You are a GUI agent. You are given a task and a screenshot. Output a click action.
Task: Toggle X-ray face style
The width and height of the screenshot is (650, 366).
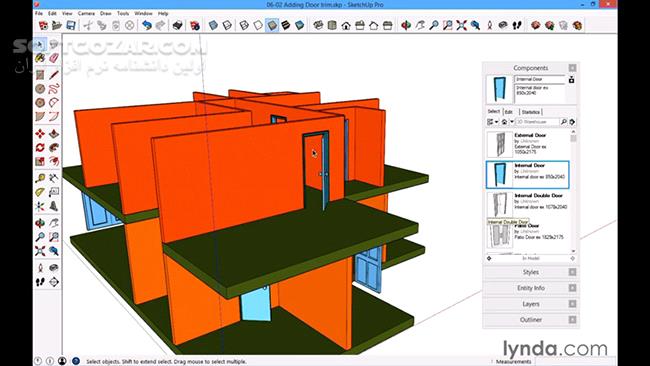[213, 26]
